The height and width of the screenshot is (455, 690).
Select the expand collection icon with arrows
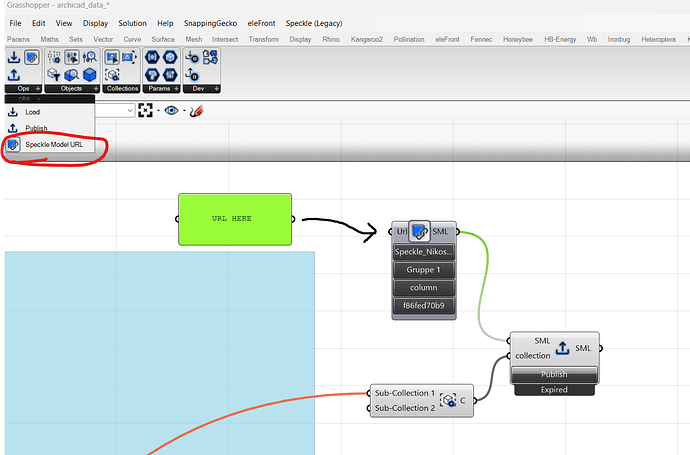click(x=129, y=57)
